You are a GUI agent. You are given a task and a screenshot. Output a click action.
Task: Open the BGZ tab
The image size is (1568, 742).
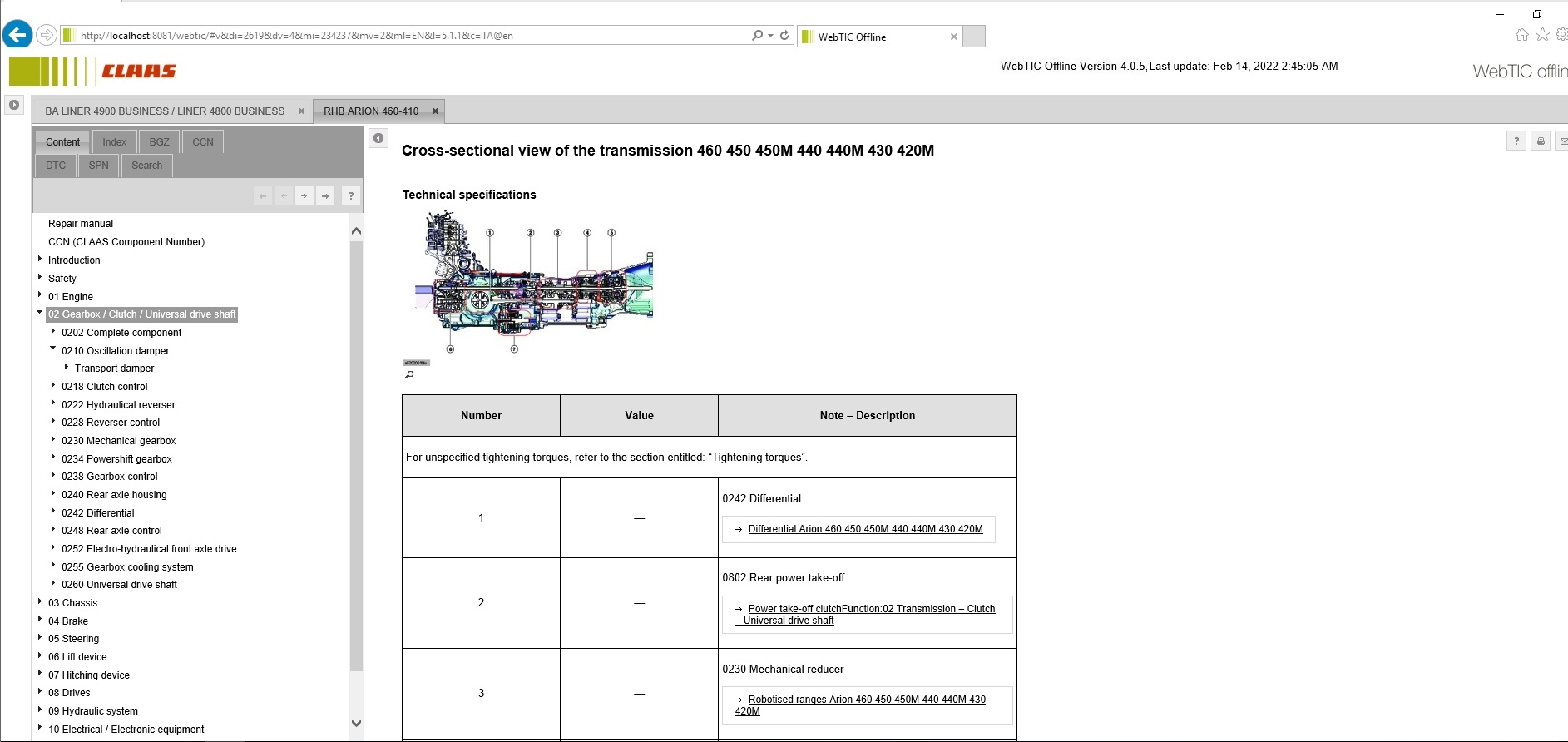160,142
